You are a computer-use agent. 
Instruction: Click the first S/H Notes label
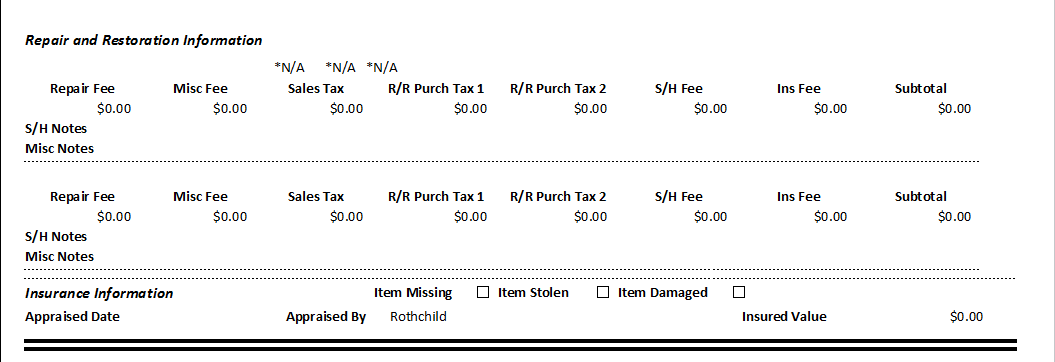coord(56,129)
